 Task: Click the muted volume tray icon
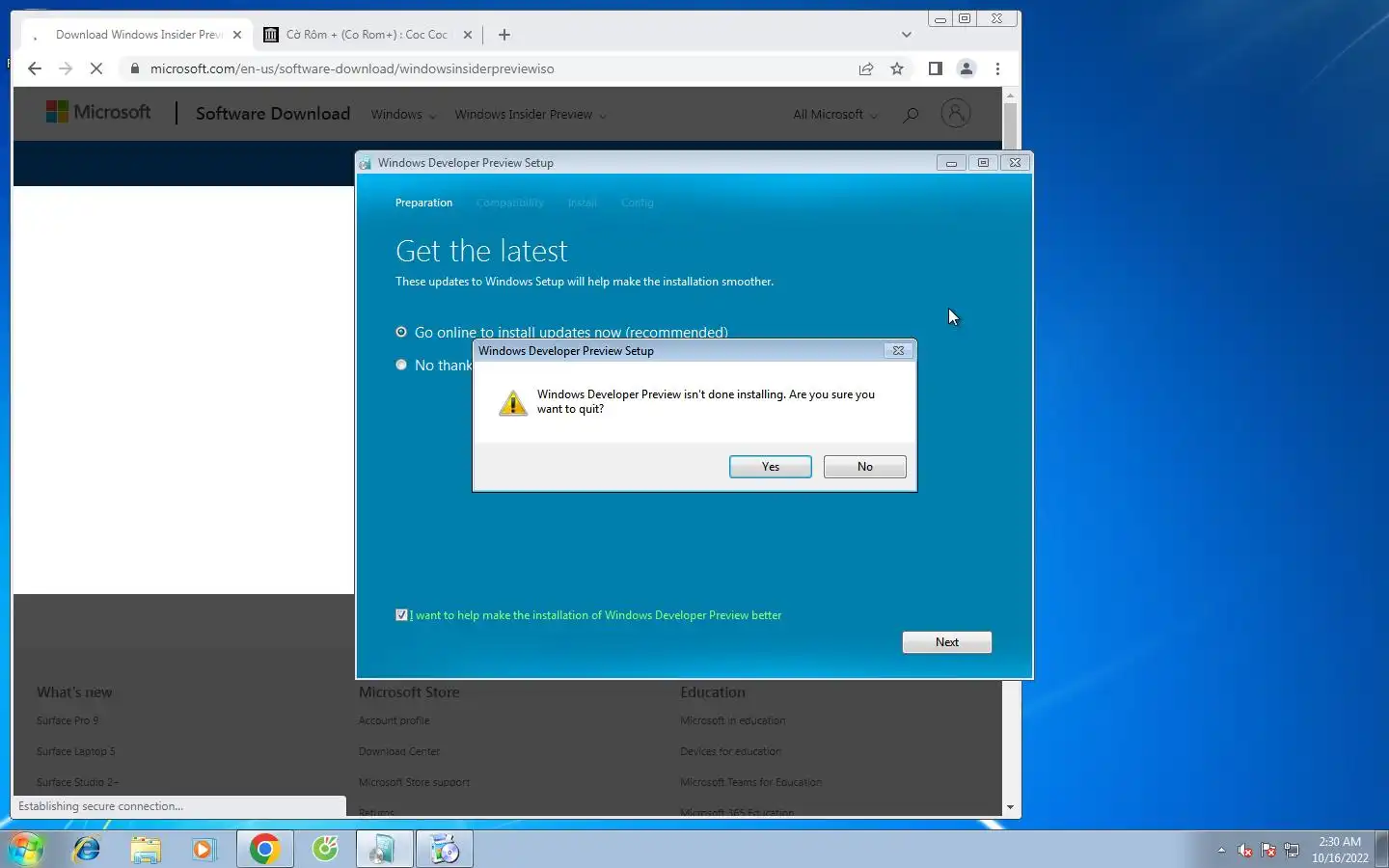pos(1245,850)
